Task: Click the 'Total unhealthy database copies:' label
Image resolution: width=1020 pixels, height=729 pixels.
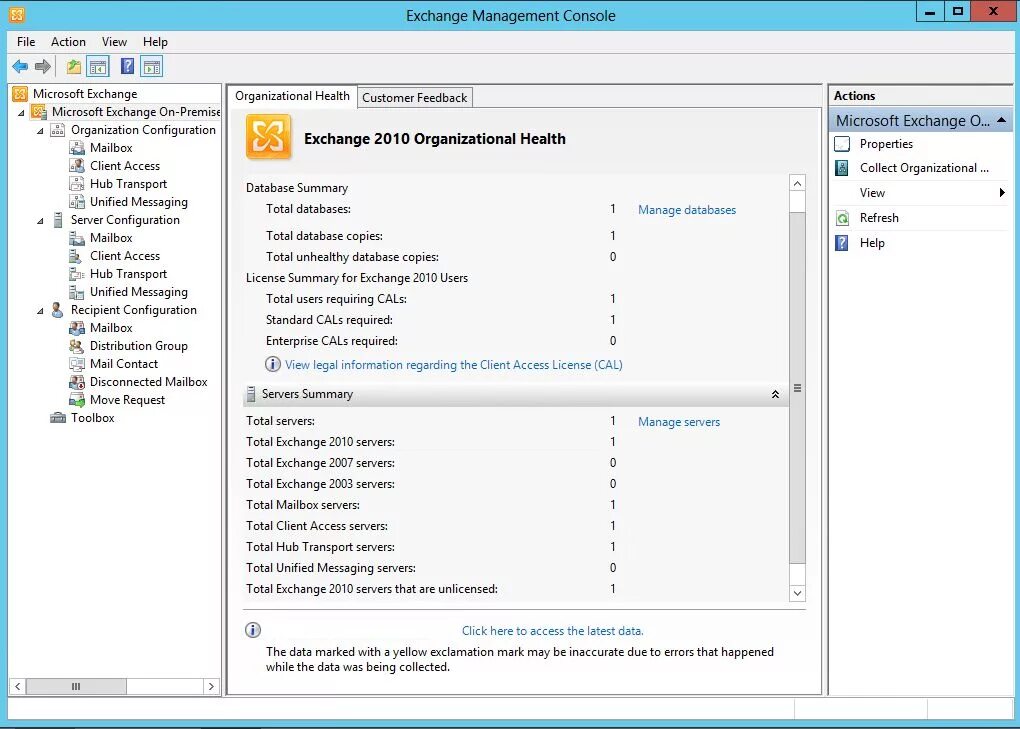Action: click(352, 257)
